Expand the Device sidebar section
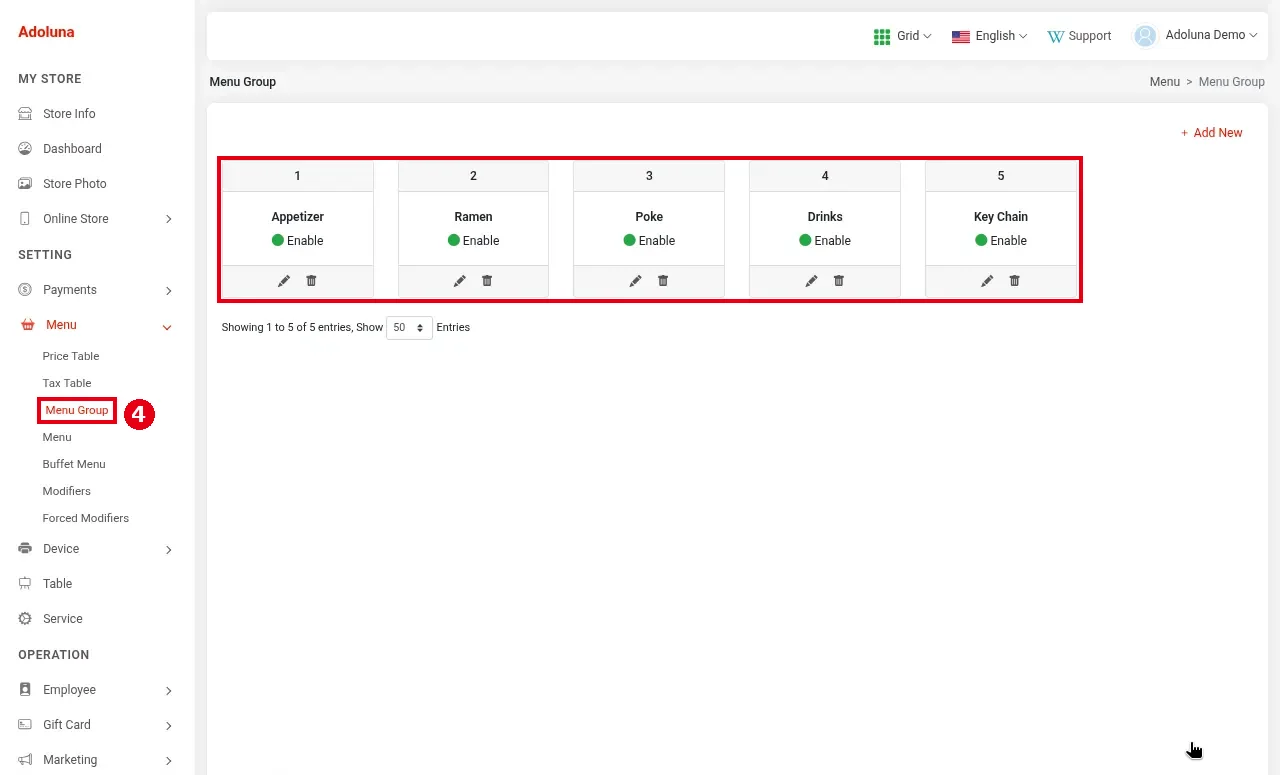Viewport: 1280px width, 775px height. coord(168,549)
